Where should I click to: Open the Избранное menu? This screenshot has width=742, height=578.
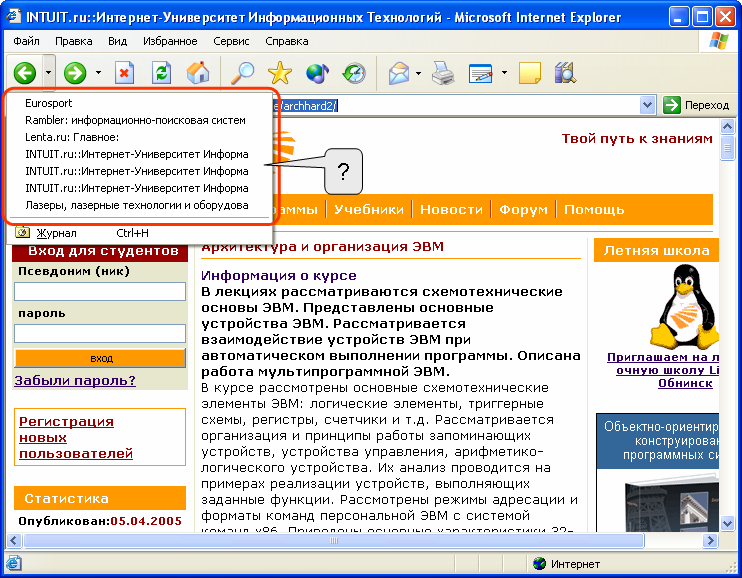tap(170, 41)
